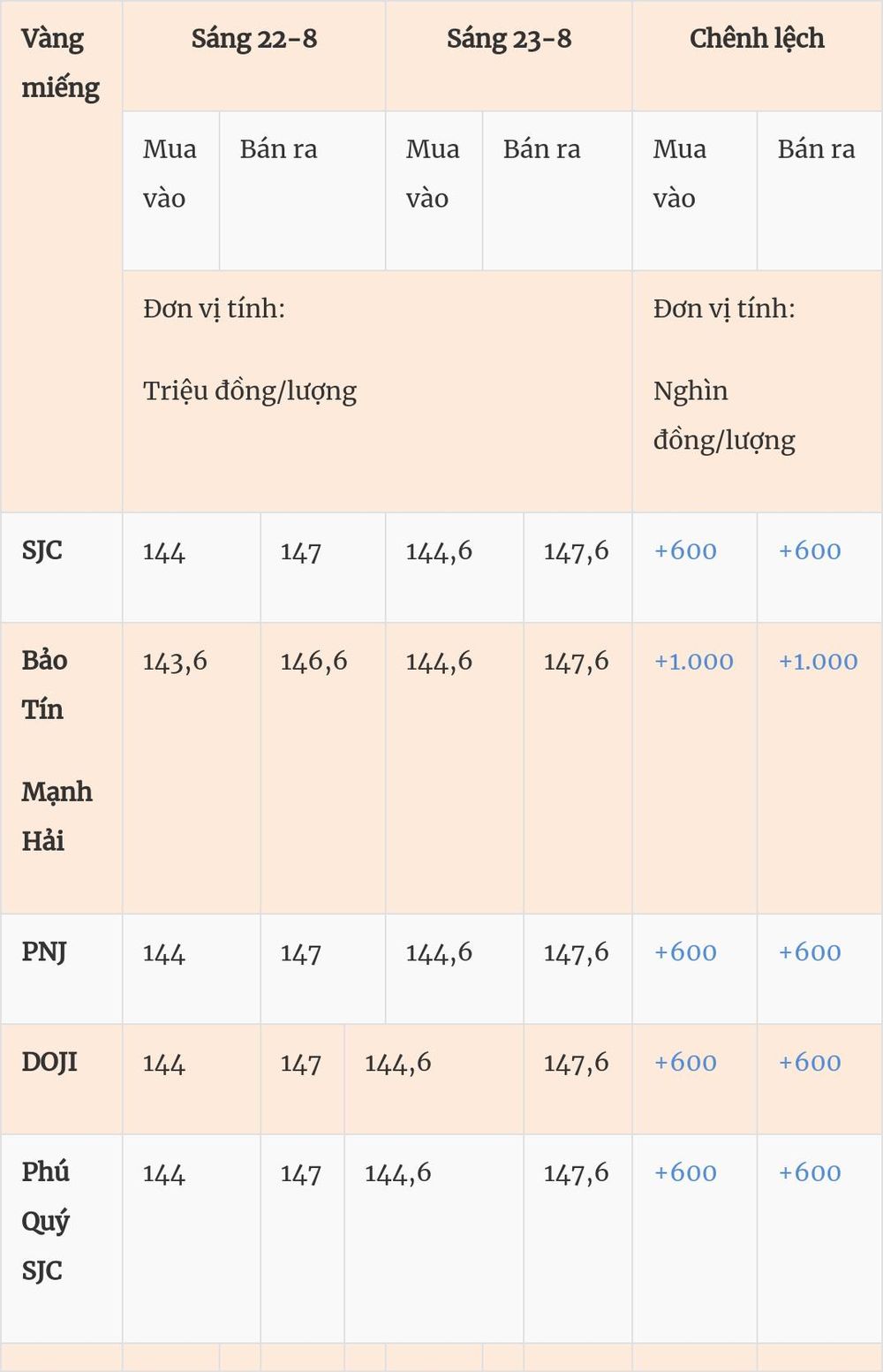Click Phú Quý SJC's 144,6 buy price
The height and width of the screenshot is (1372, 883).
pos(397,1173)
